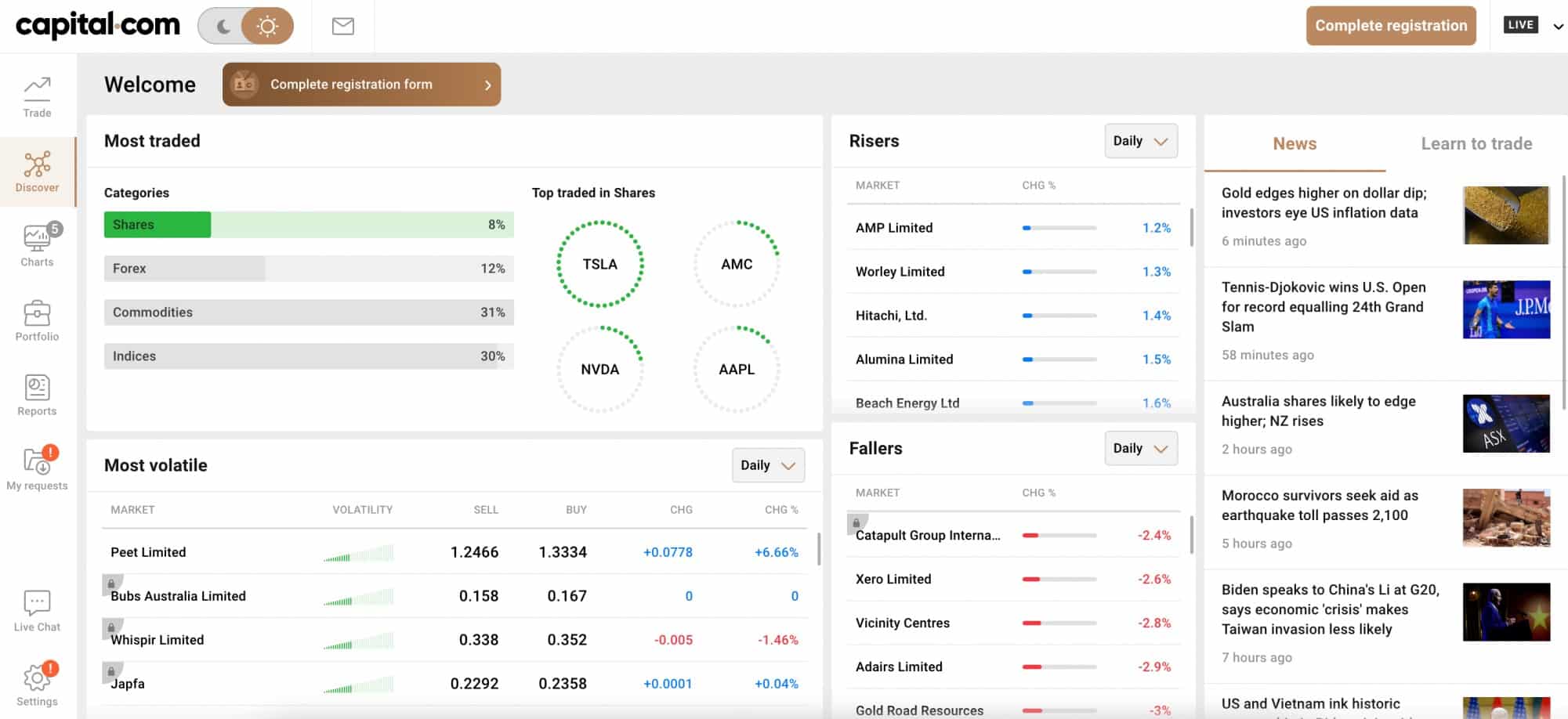The width and height of the screenshot is (1568, 719).
Task: Click the arrow on Complete registration form banner
Action: [x=487, y=85]
